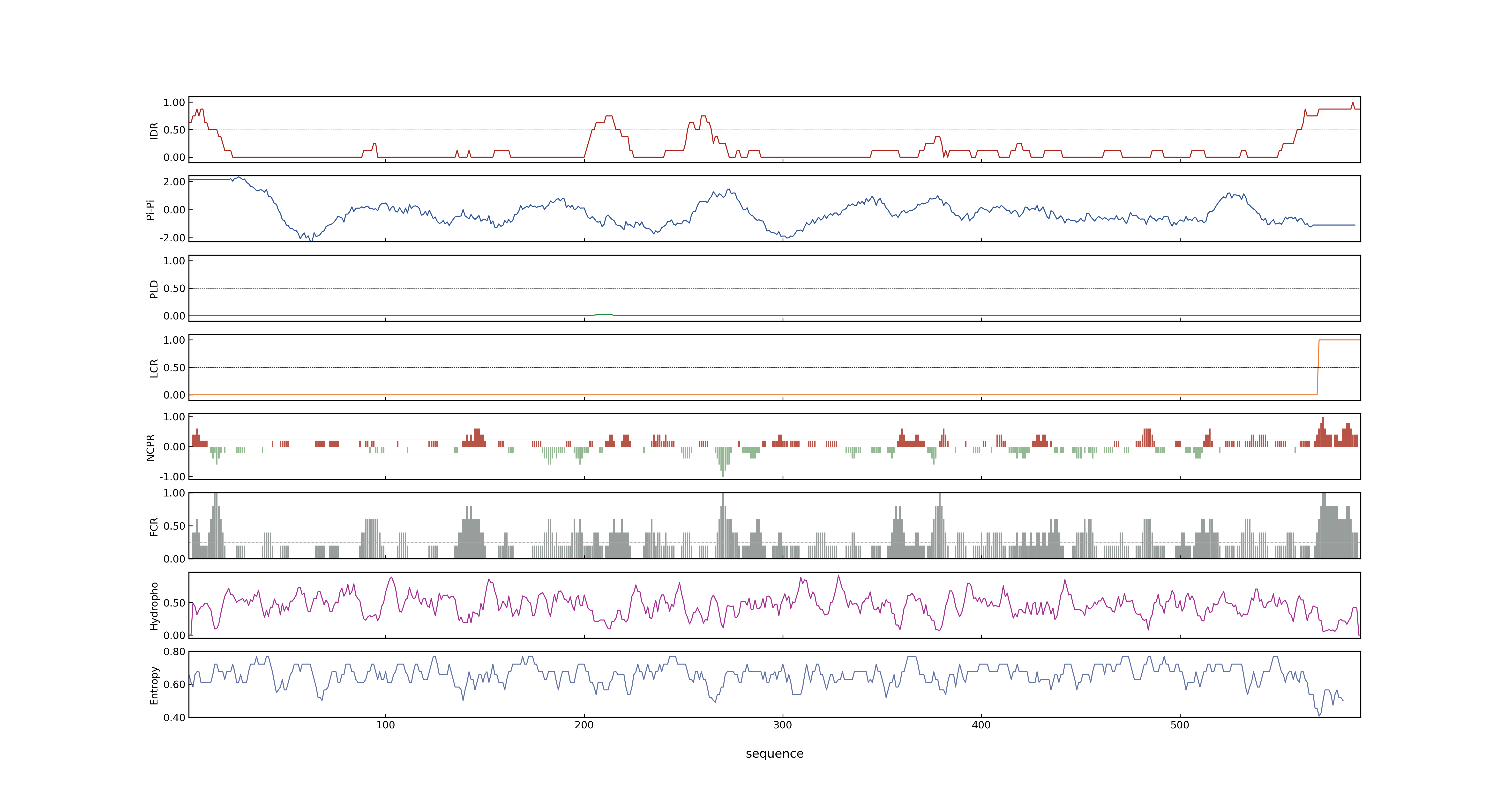Click the Entropy axis label
This screenshot has width=1512, height=806.
coord(154,685)
